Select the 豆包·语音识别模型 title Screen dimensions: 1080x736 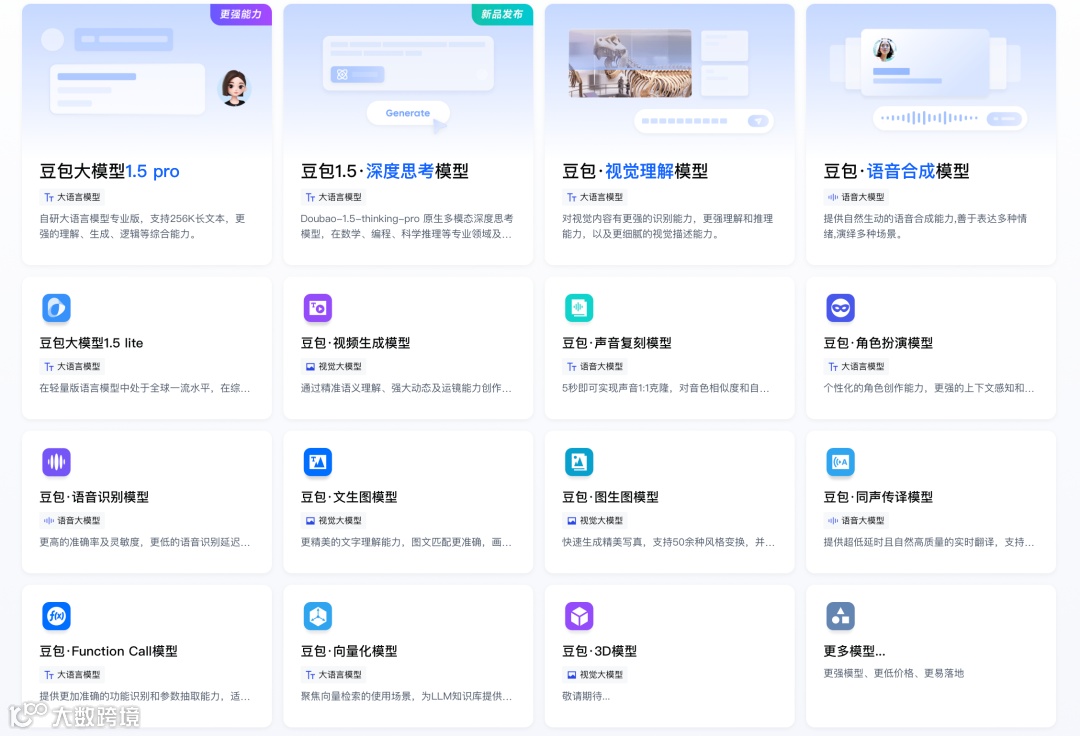pos(94,497)
